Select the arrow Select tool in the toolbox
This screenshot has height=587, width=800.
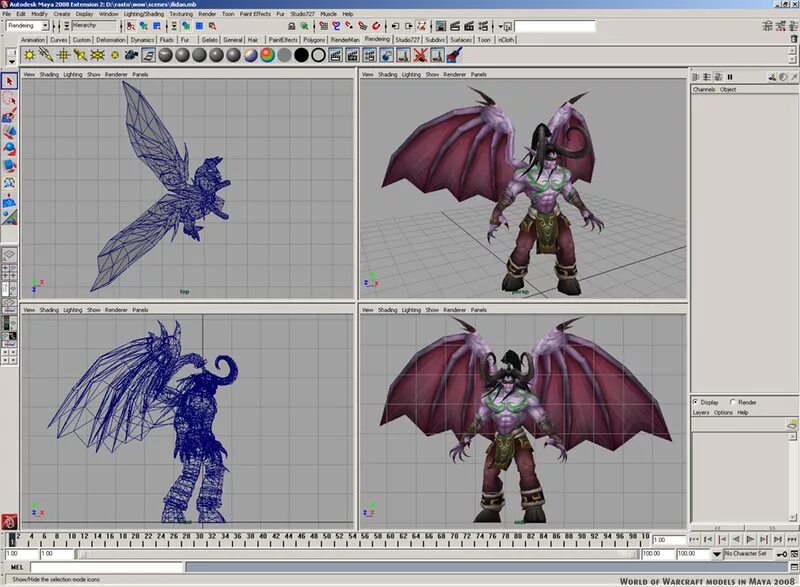pos(9,81)
